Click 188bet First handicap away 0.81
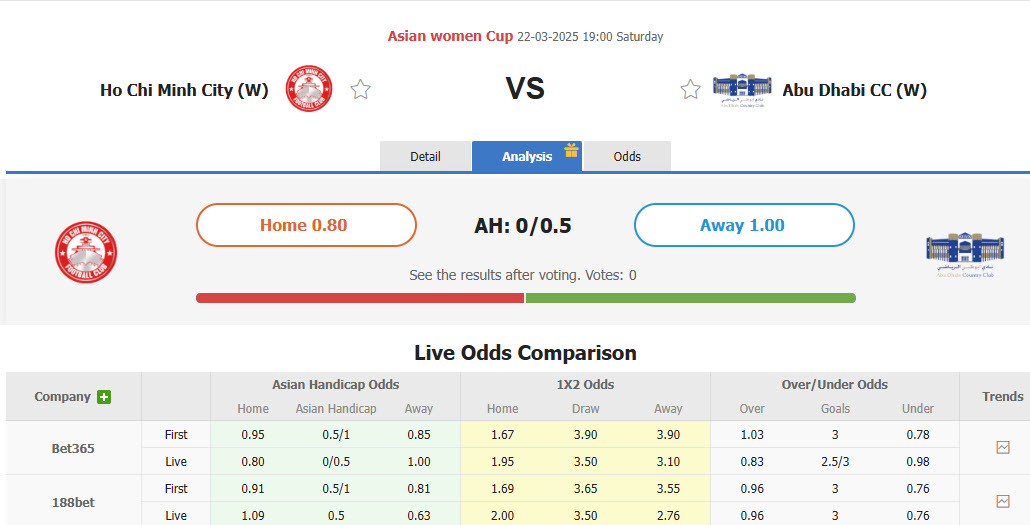The width and height of the screenshot is (1030, 525). coord(418,488)
